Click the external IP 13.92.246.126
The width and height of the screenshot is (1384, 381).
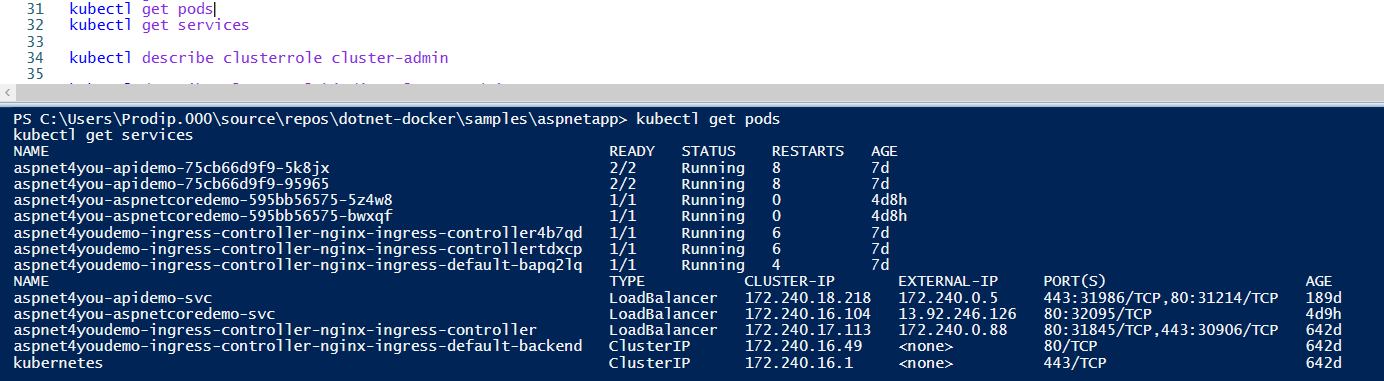tap(957, 314)
